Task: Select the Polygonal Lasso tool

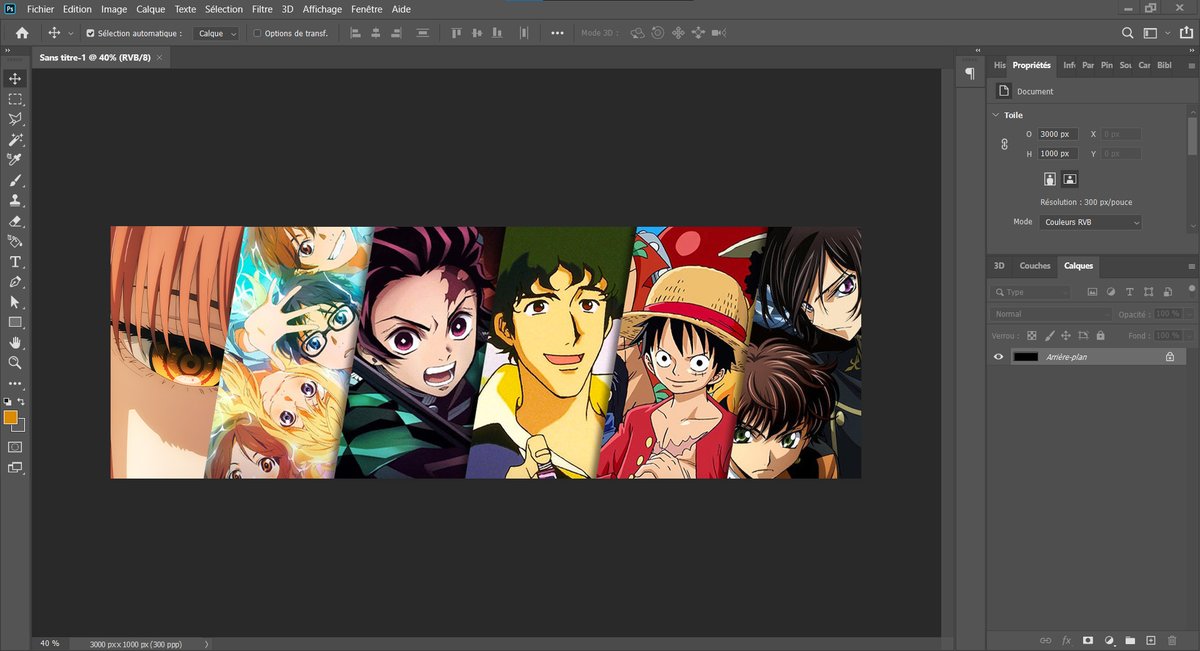Action: pos(15,119)
